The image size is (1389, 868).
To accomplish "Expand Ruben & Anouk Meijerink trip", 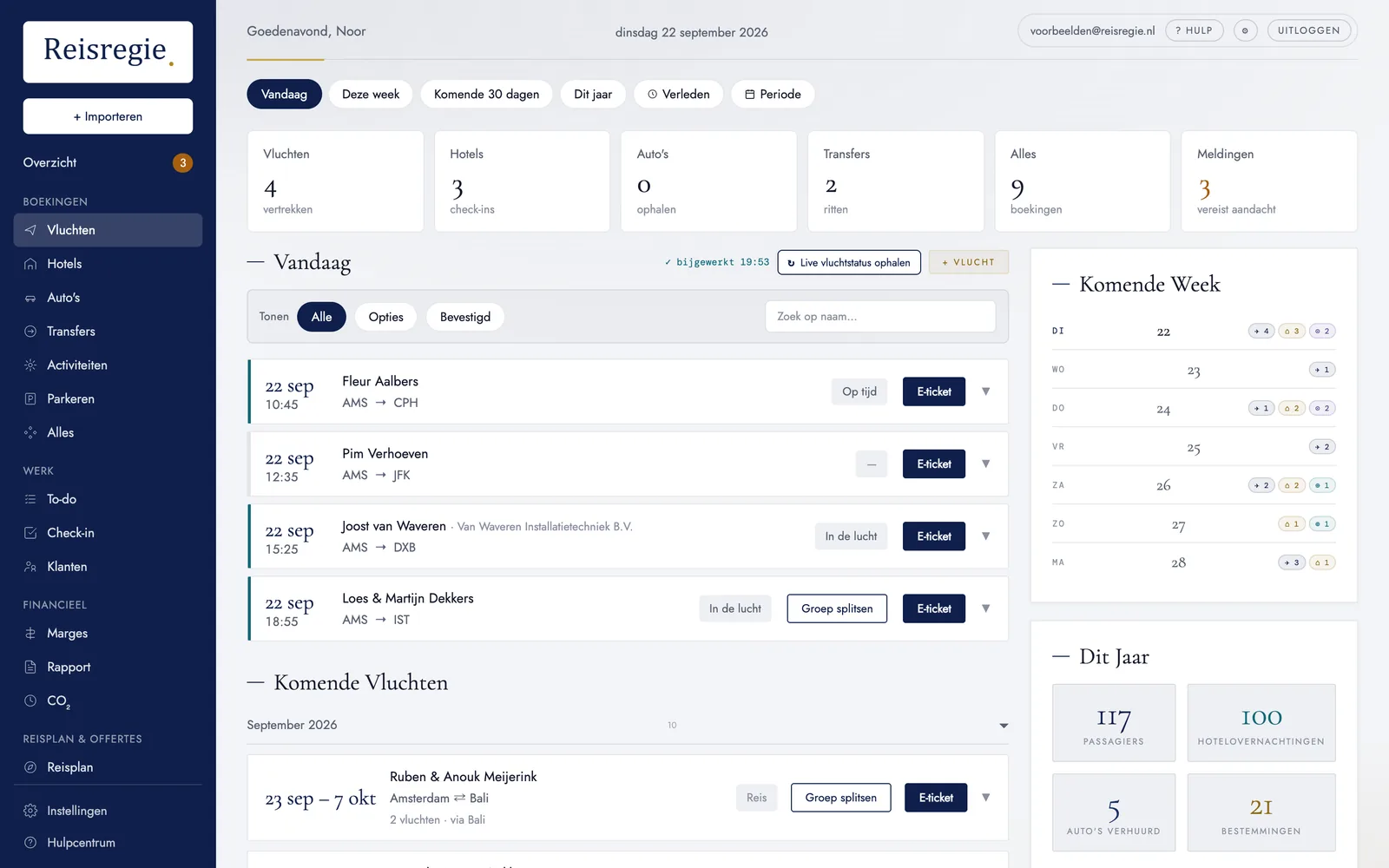I will coord(986,798).
